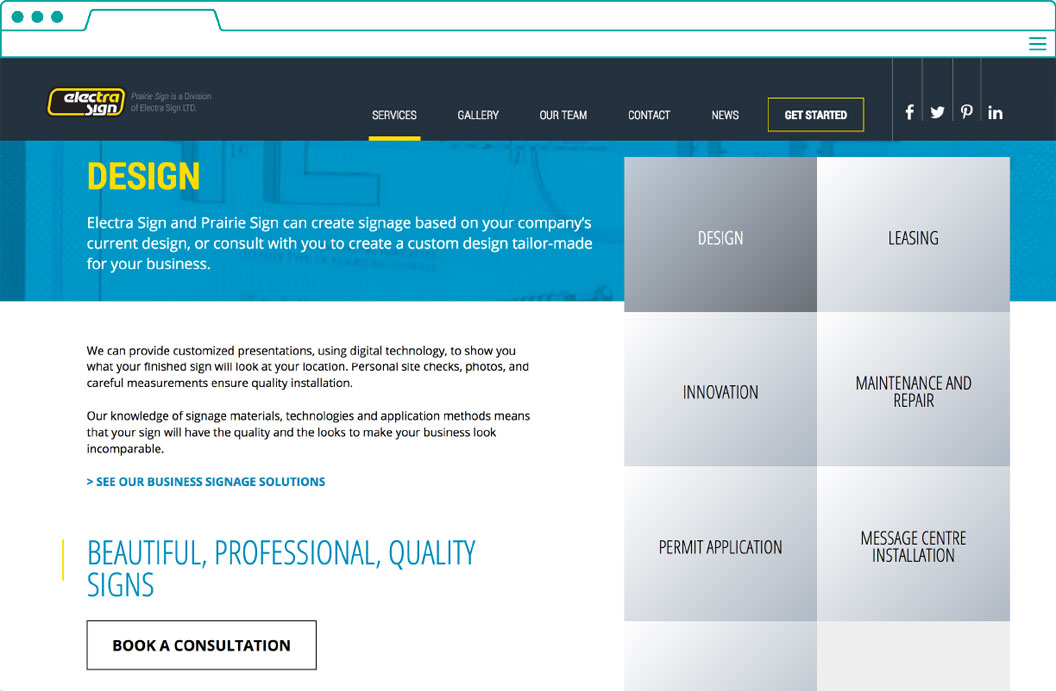Open the LinkedIn social icon

995,113
